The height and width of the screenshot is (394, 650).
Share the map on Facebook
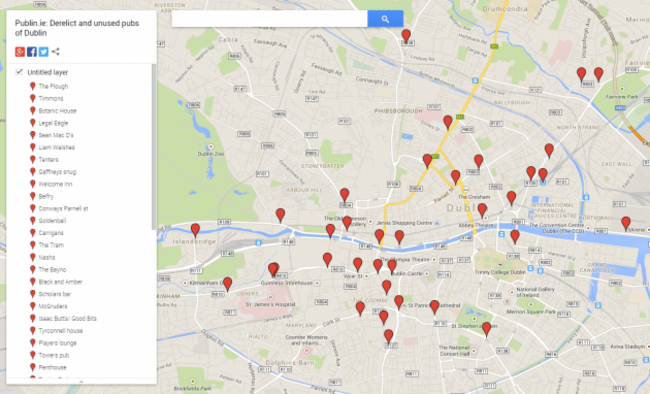point(32,52)
